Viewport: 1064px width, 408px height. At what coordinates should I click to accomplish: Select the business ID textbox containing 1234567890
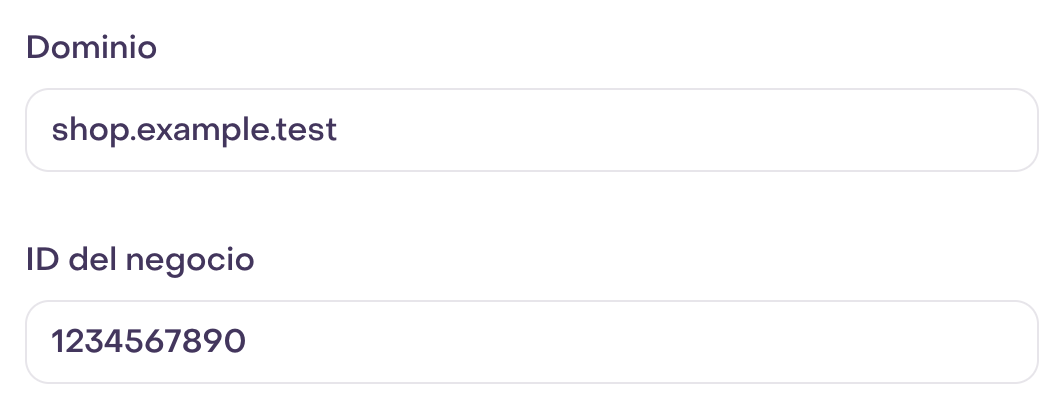tap(532, 342)
